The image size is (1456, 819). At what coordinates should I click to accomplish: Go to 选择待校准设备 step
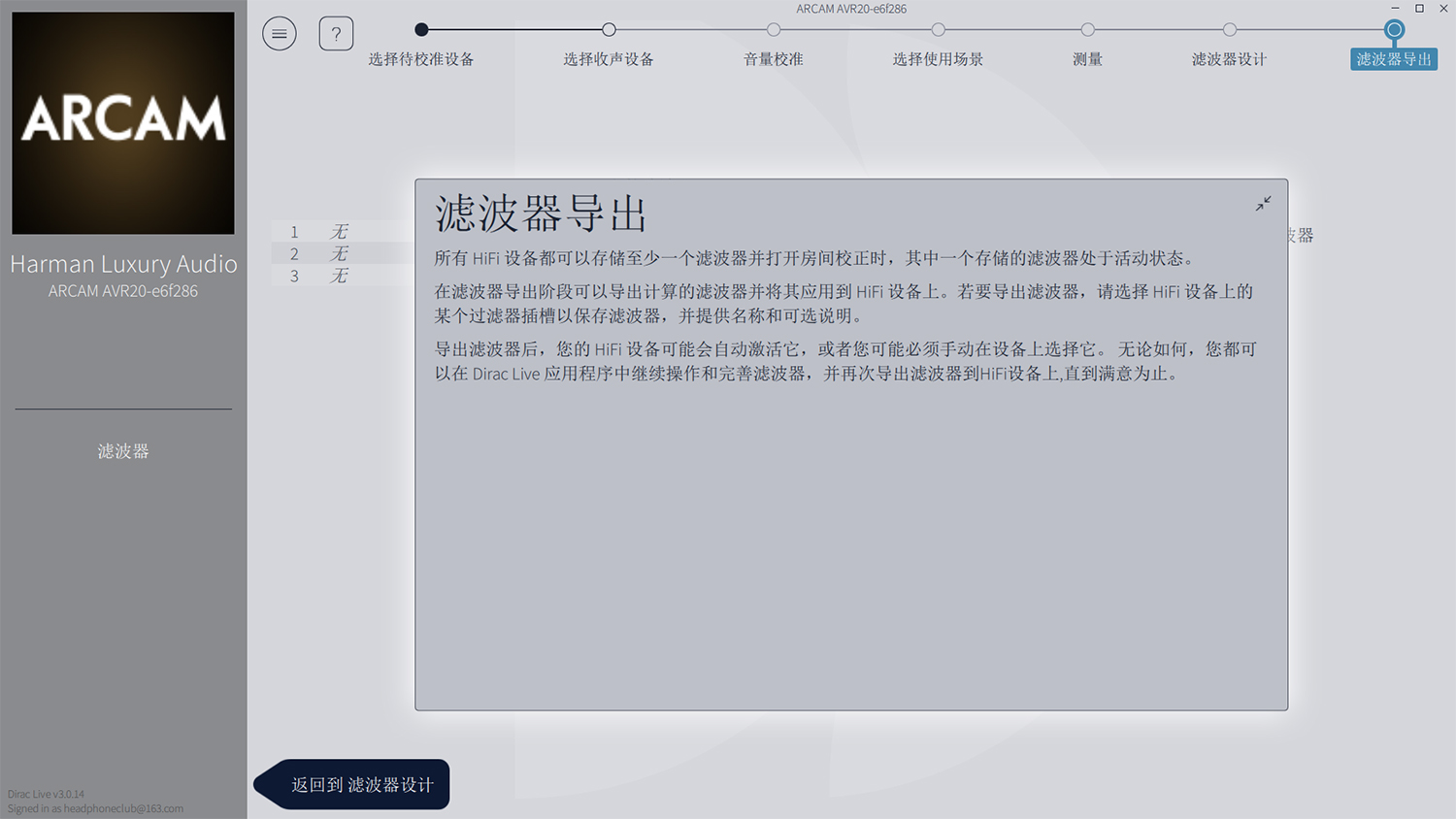421,59
